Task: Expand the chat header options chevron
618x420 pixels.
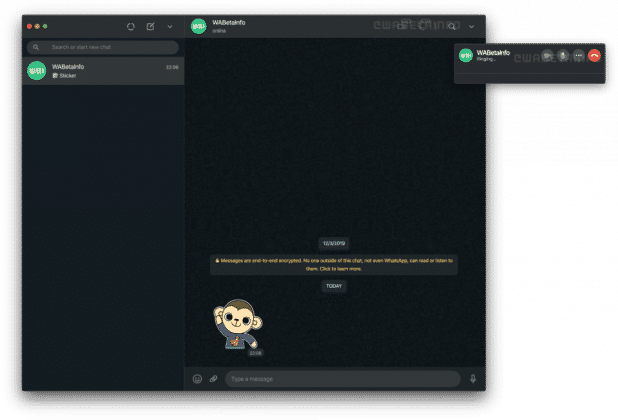Action: pyautogui.click(x=471, y=26)
